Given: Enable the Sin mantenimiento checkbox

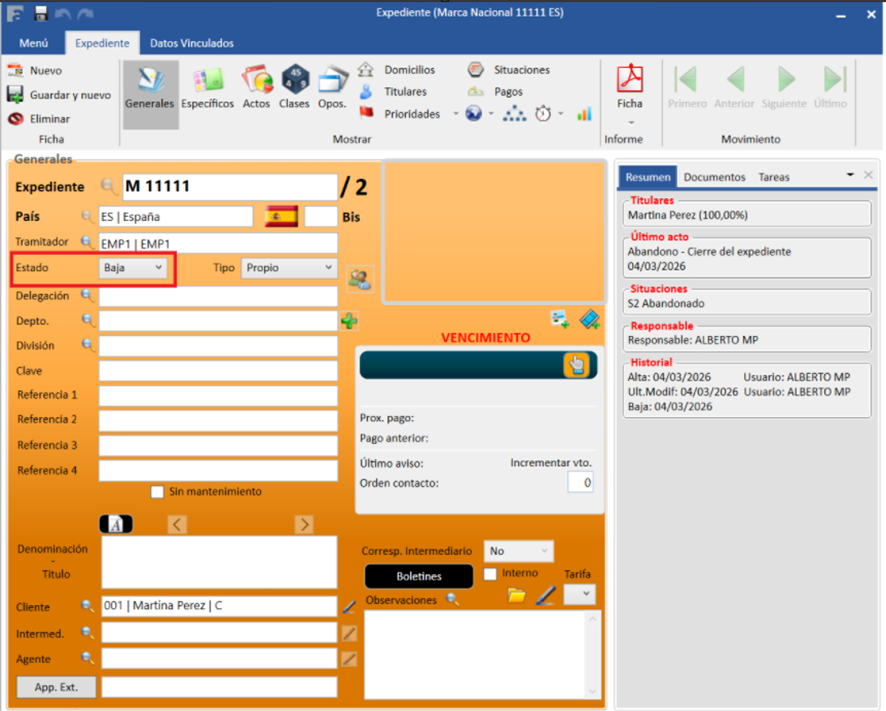Looking at the screenshot, I should (157, 492).
